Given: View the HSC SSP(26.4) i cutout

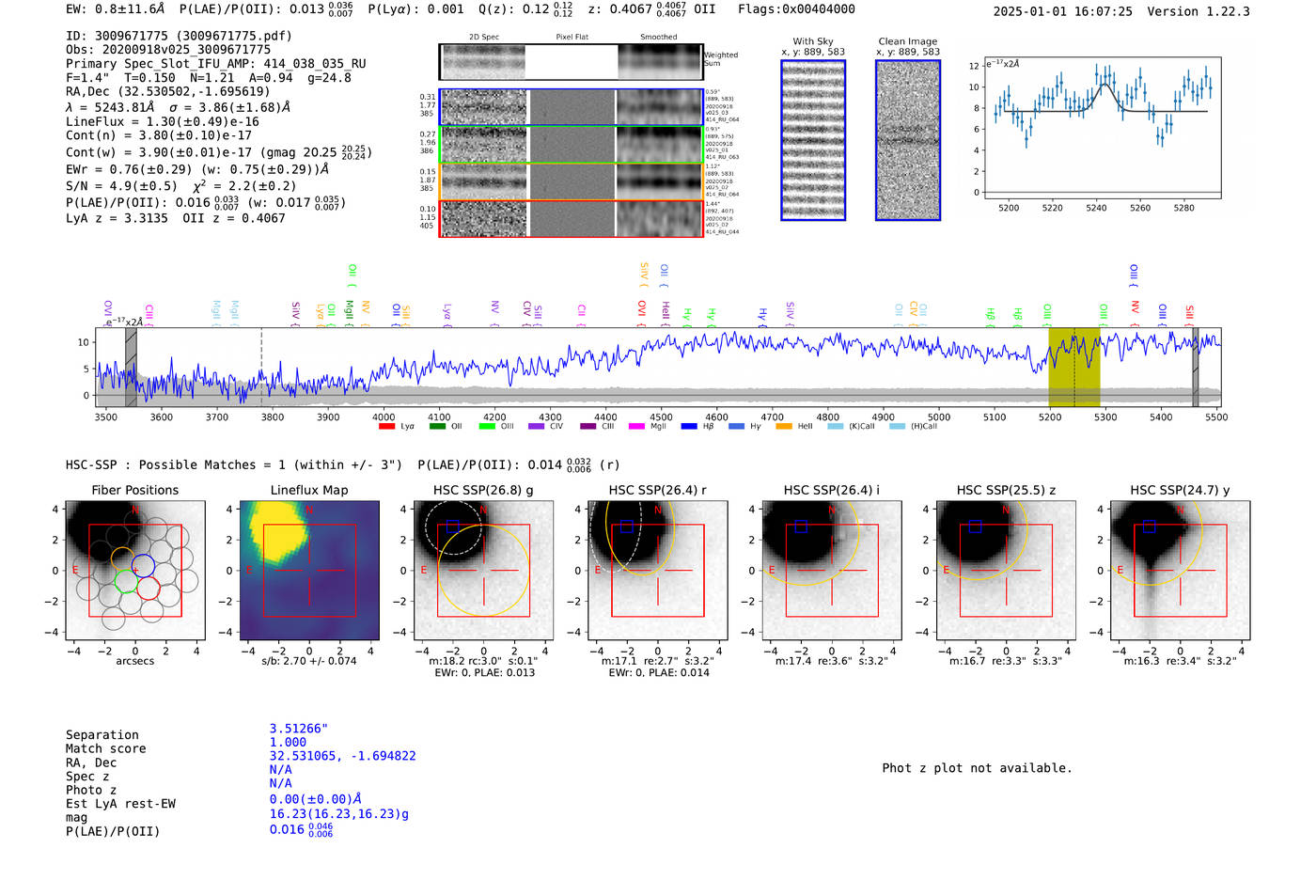Looking at the screenshot, I should [832, 571].
